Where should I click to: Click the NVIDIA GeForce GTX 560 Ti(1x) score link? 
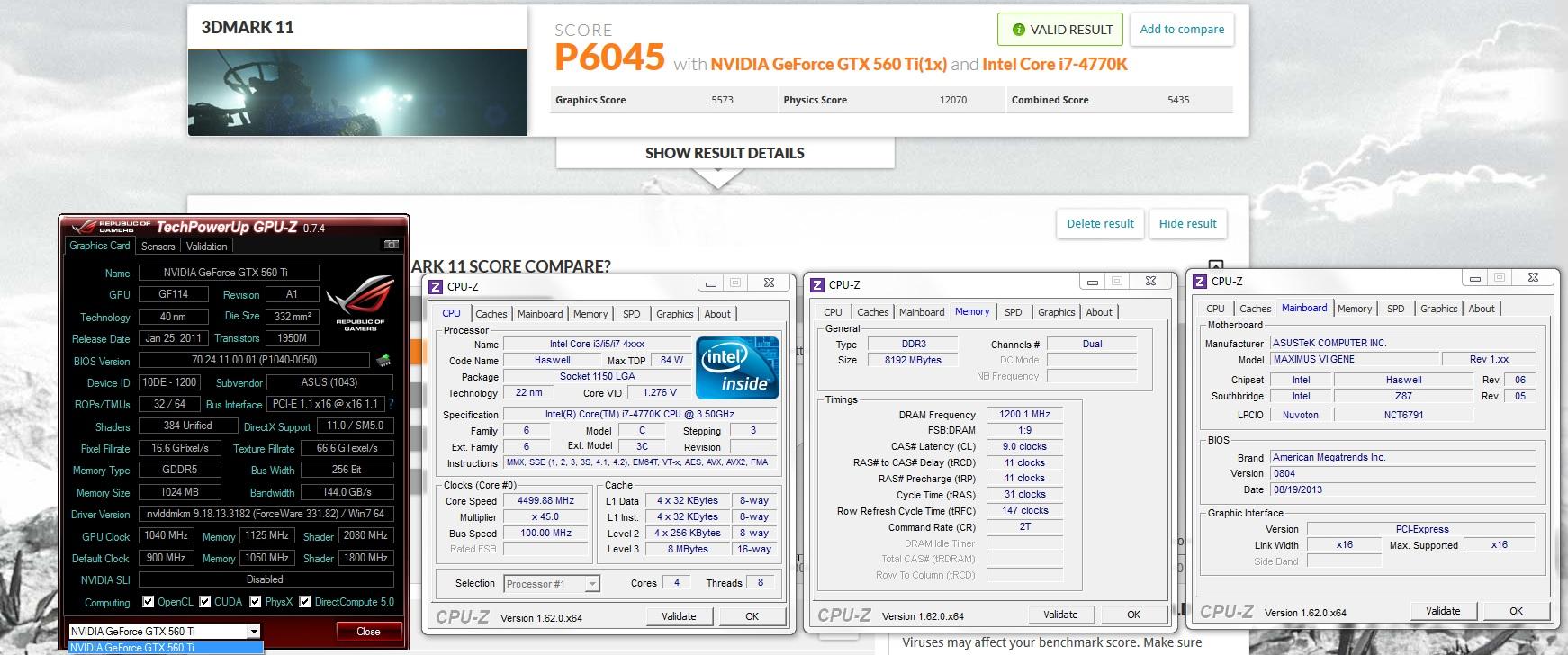[x=829, y=64]
